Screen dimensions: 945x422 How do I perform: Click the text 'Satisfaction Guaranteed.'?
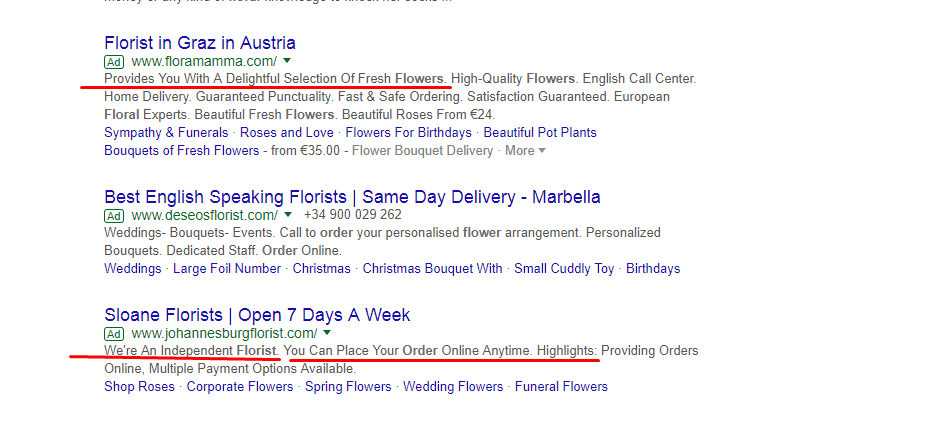538,96
